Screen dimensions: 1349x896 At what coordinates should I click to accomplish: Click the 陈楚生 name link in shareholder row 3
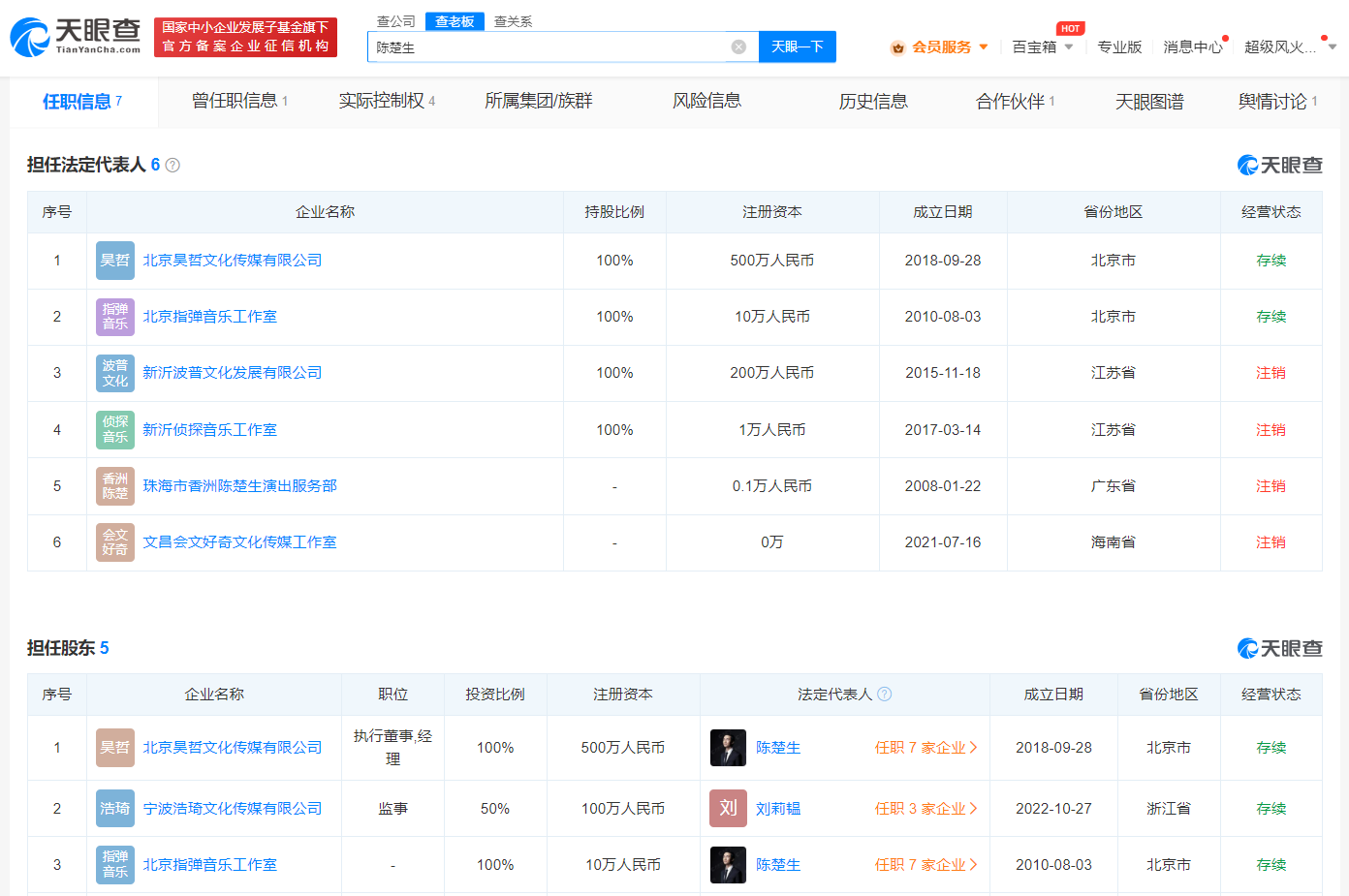point(778,865)
